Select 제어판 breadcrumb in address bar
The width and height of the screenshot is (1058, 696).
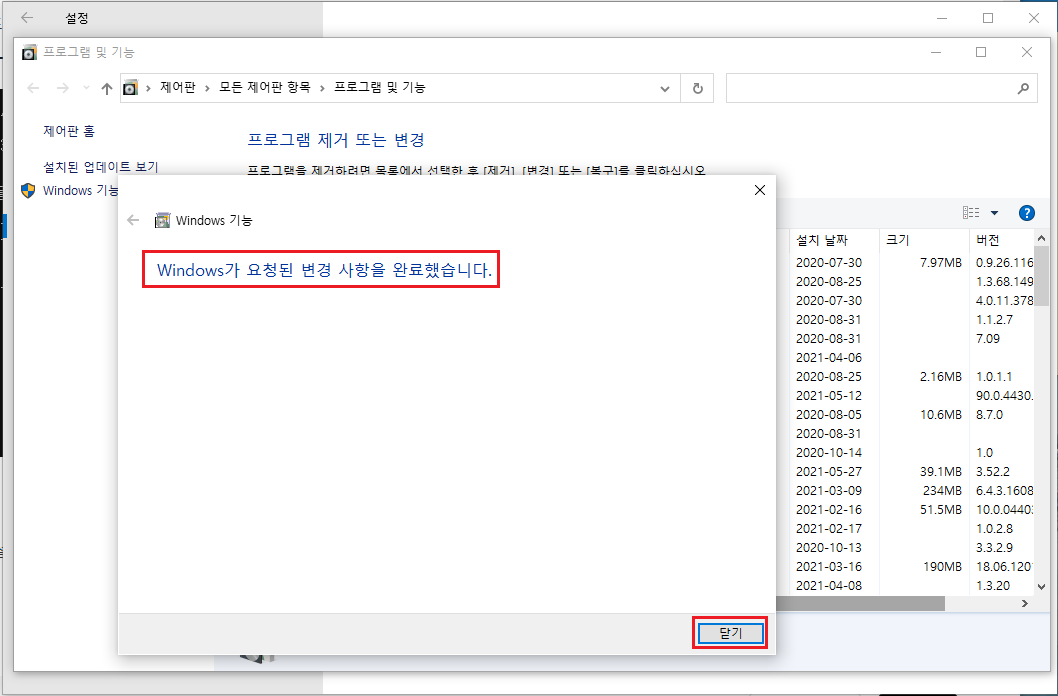(x=177, y=88)
